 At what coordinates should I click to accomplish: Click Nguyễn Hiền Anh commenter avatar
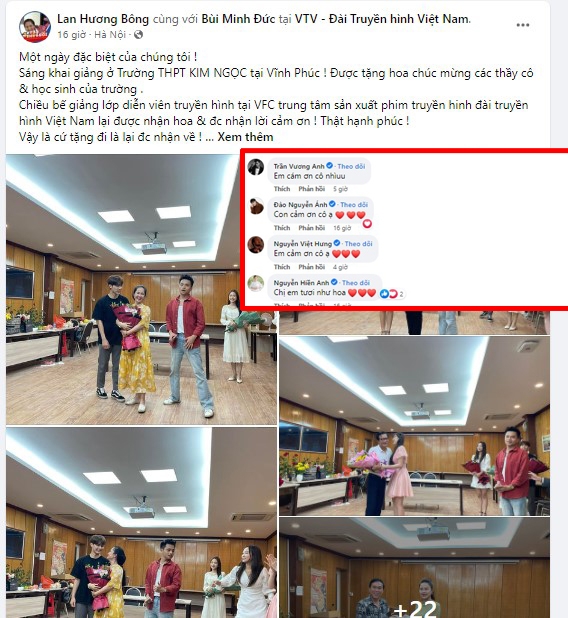click(255, 283)
